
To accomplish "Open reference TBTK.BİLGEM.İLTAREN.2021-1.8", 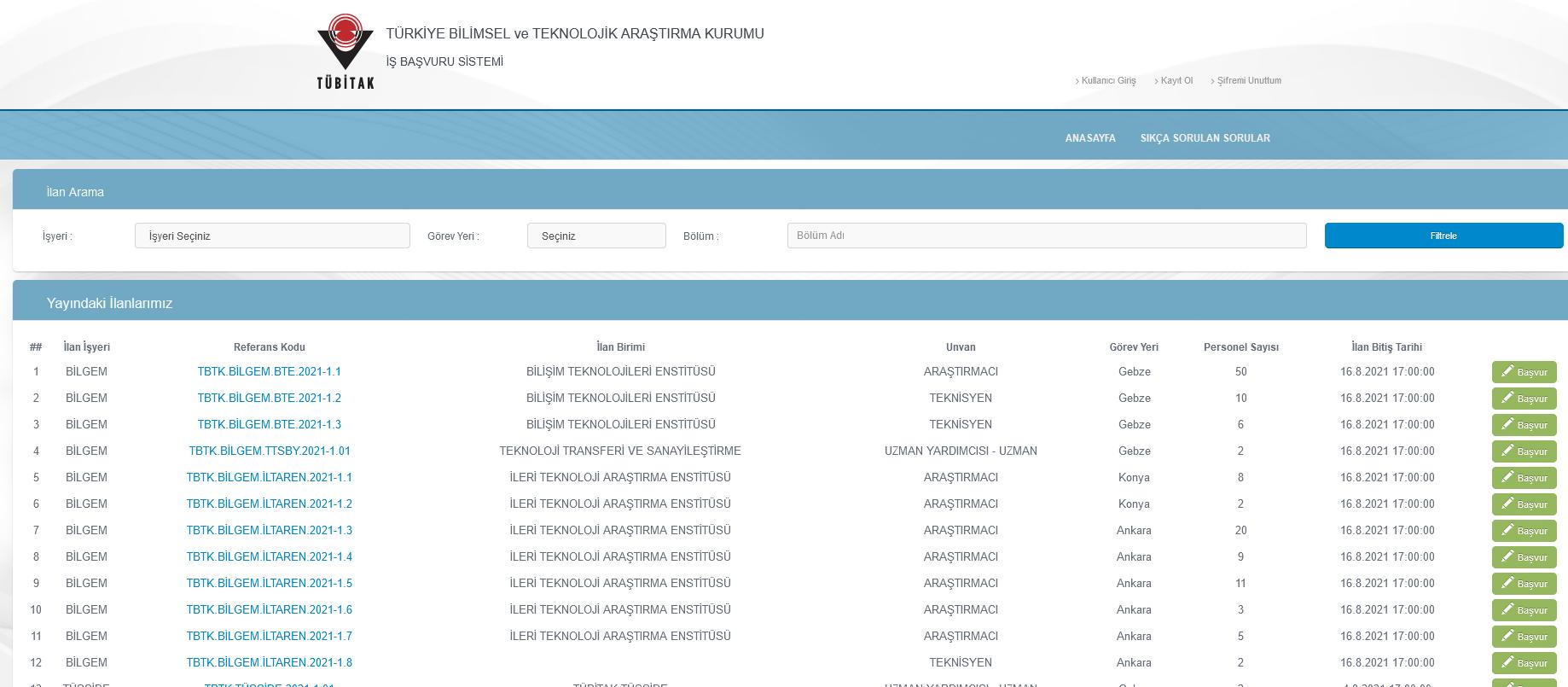I will tap(270, 662).
